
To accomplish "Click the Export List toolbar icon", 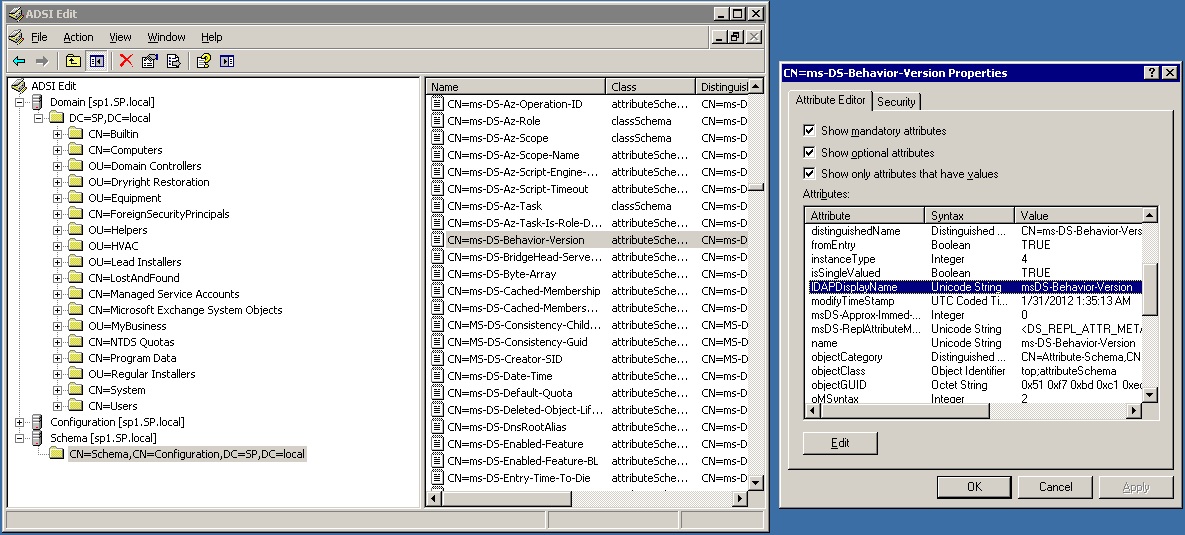I will tap(173, 61).
